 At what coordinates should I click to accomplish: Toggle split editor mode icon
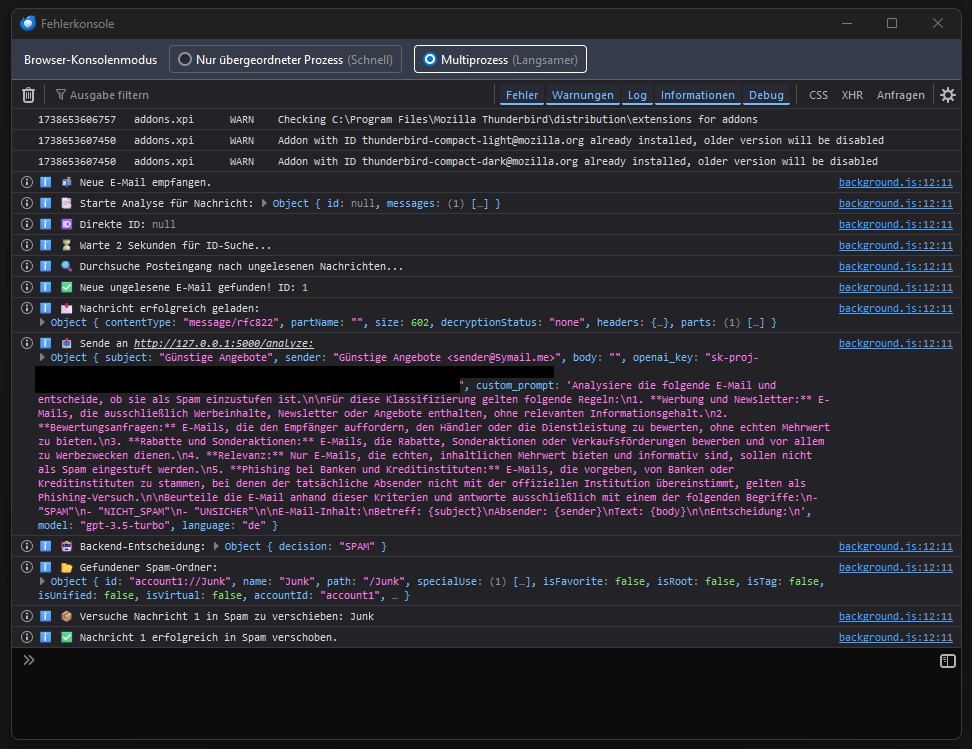(947, 660)
